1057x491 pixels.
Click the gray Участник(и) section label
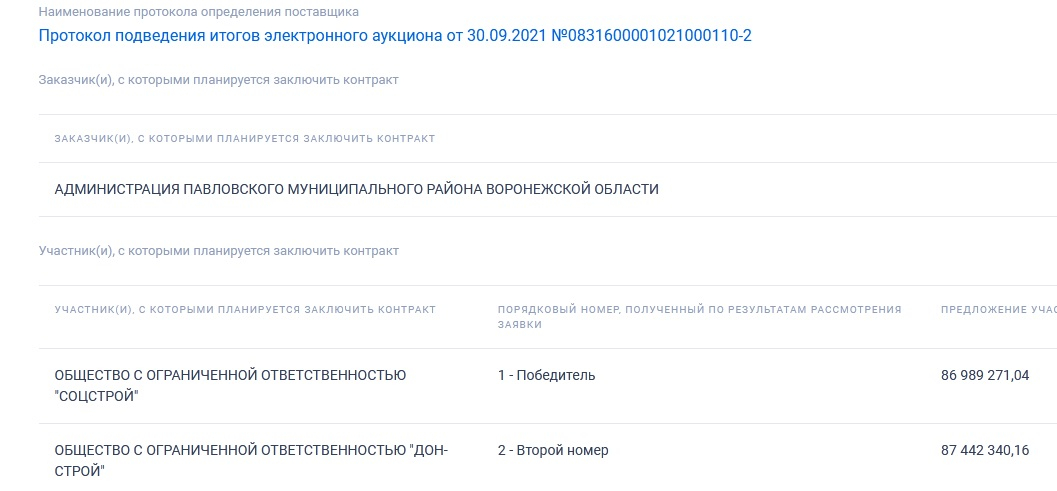tap(218, 251)
